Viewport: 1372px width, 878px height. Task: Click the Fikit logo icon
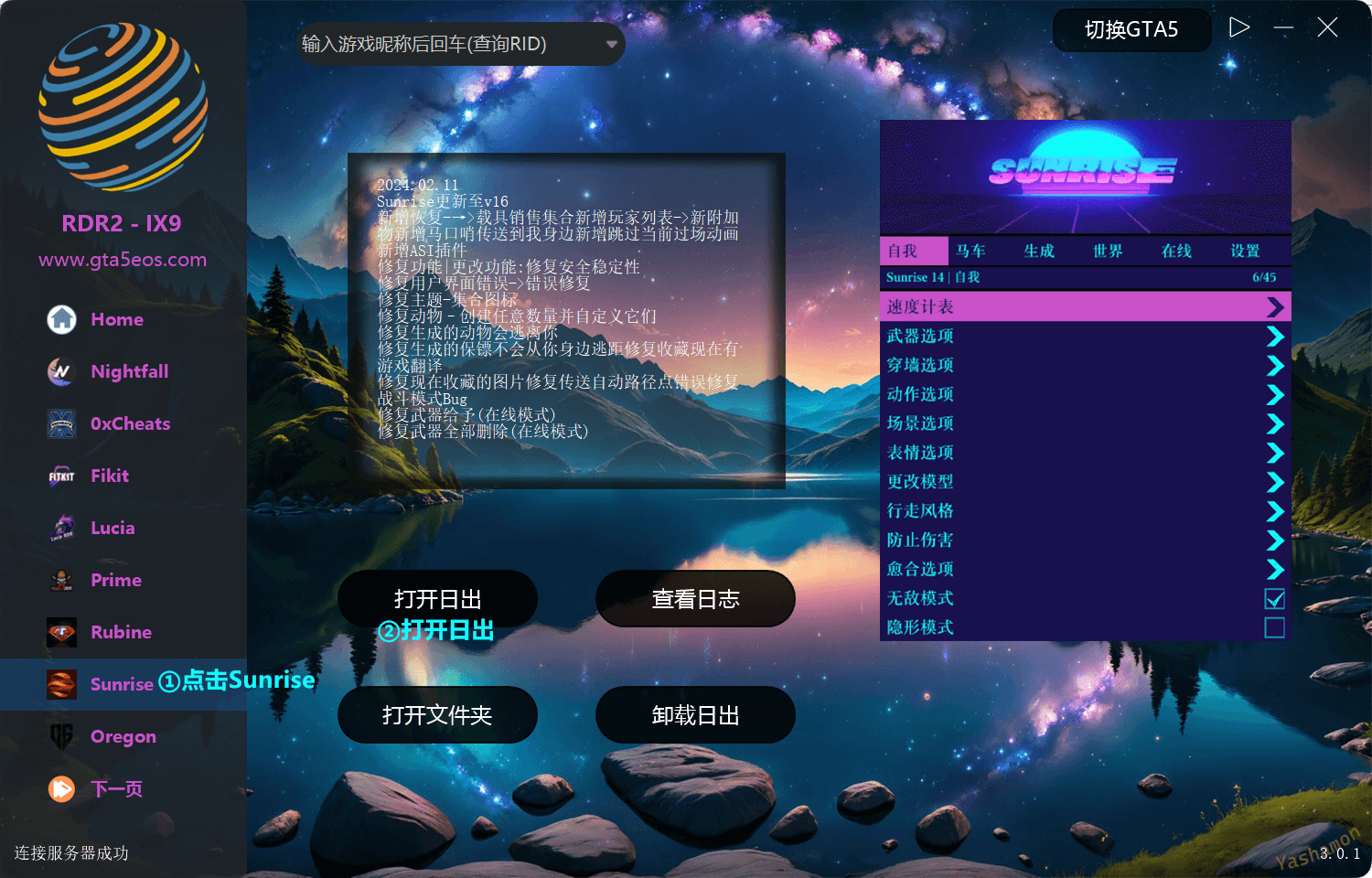pos(61,476)
